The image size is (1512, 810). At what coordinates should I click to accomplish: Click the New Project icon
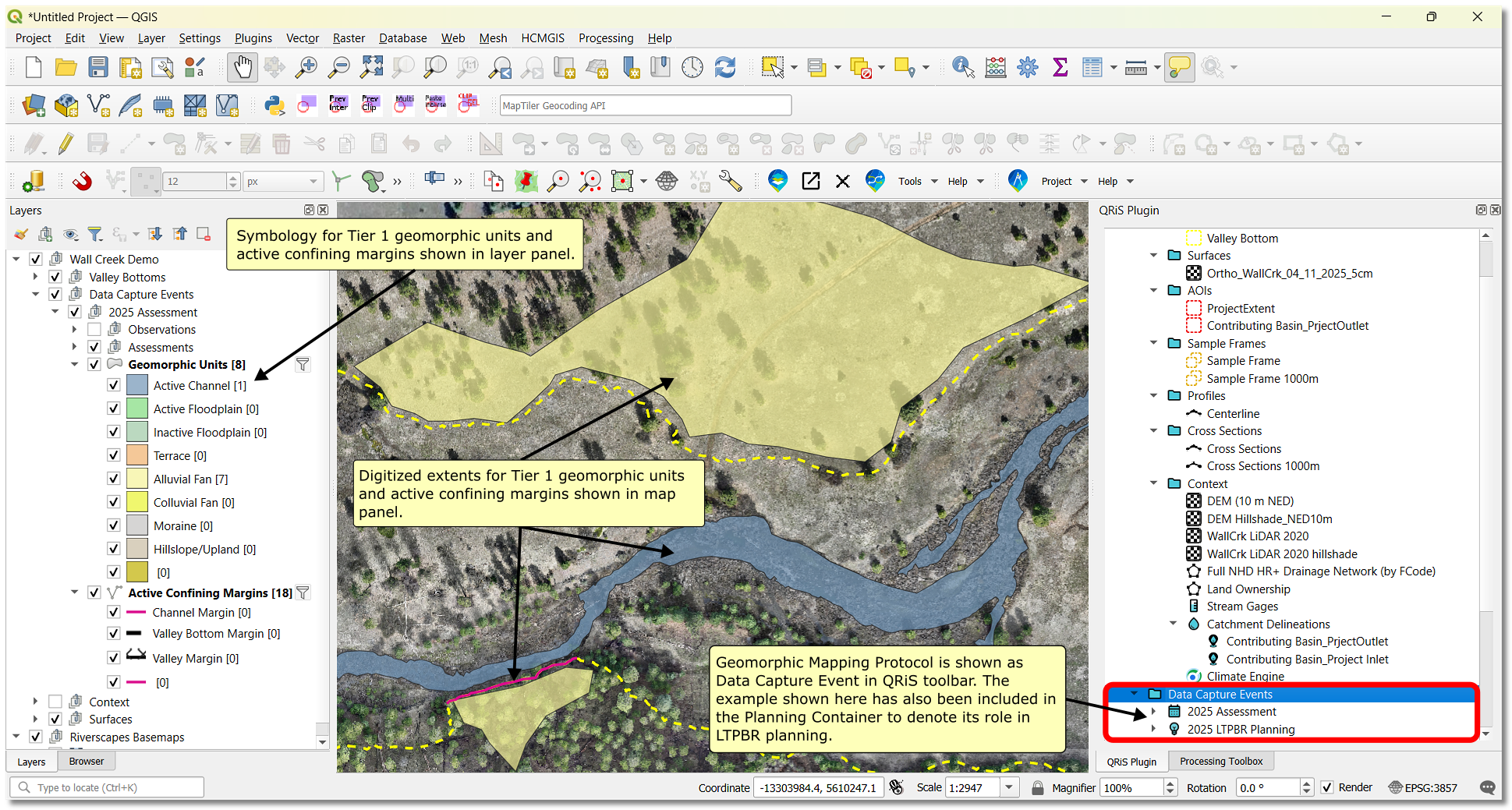33,67
